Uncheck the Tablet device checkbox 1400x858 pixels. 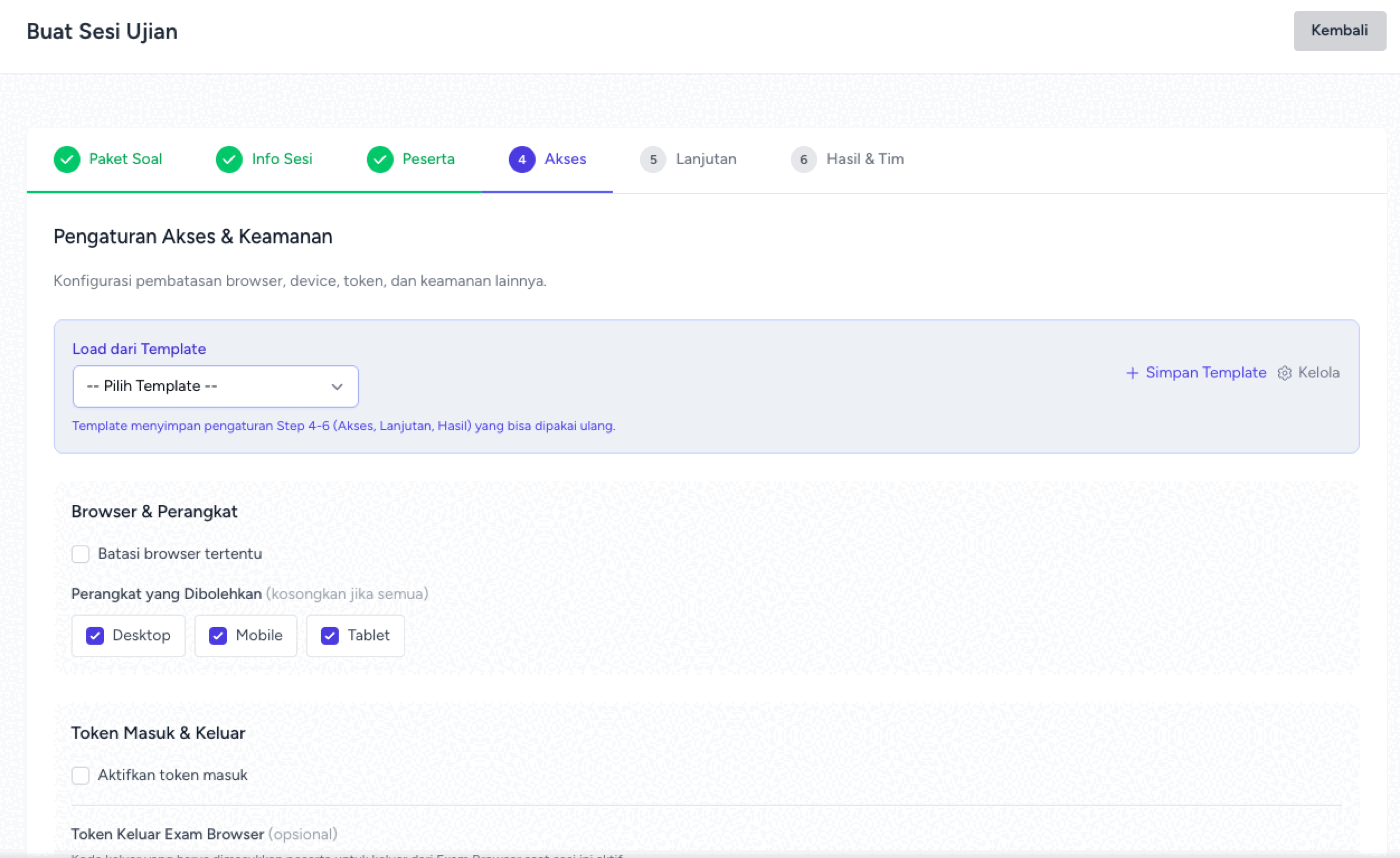pyautogui.click(x=331, y=636)
